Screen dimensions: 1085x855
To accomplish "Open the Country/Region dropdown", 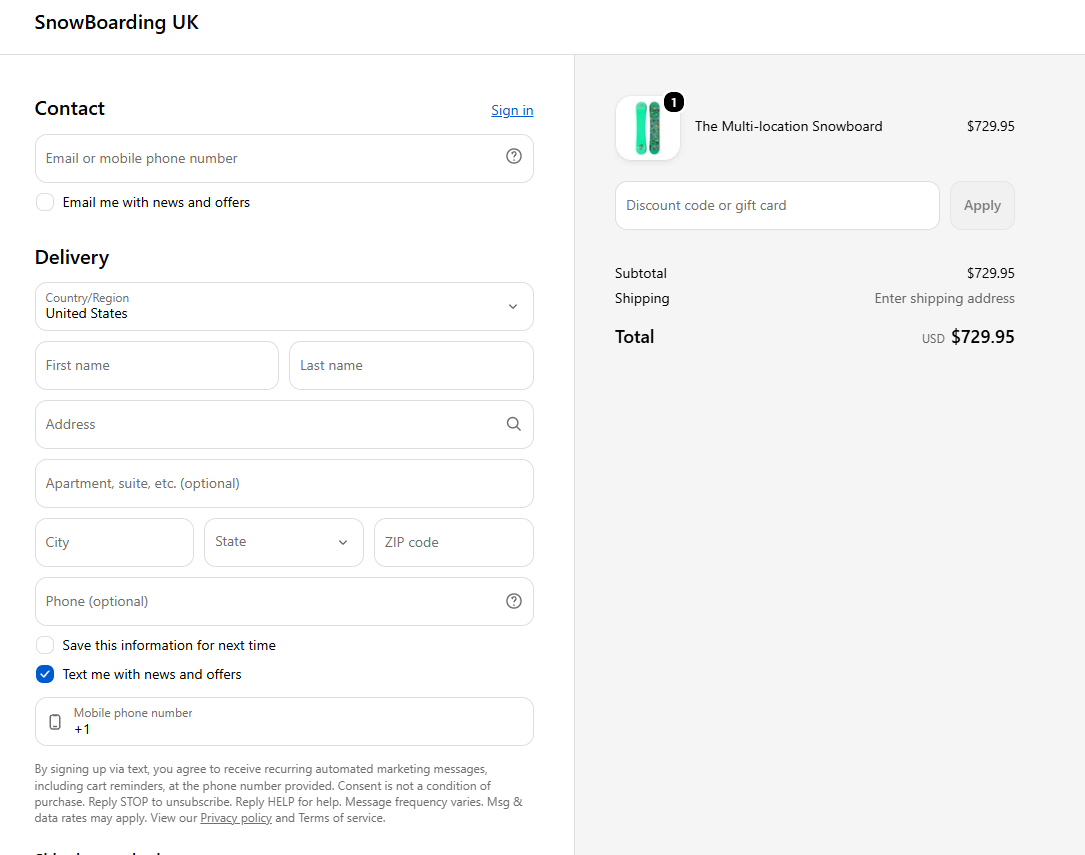I will tap(284, 306).
